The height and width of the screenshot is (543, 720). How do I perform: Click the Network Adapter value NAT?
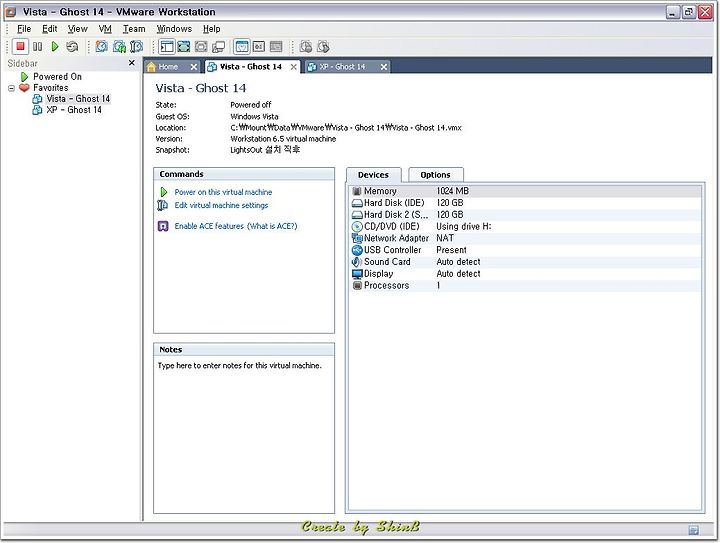click(445, 238)
